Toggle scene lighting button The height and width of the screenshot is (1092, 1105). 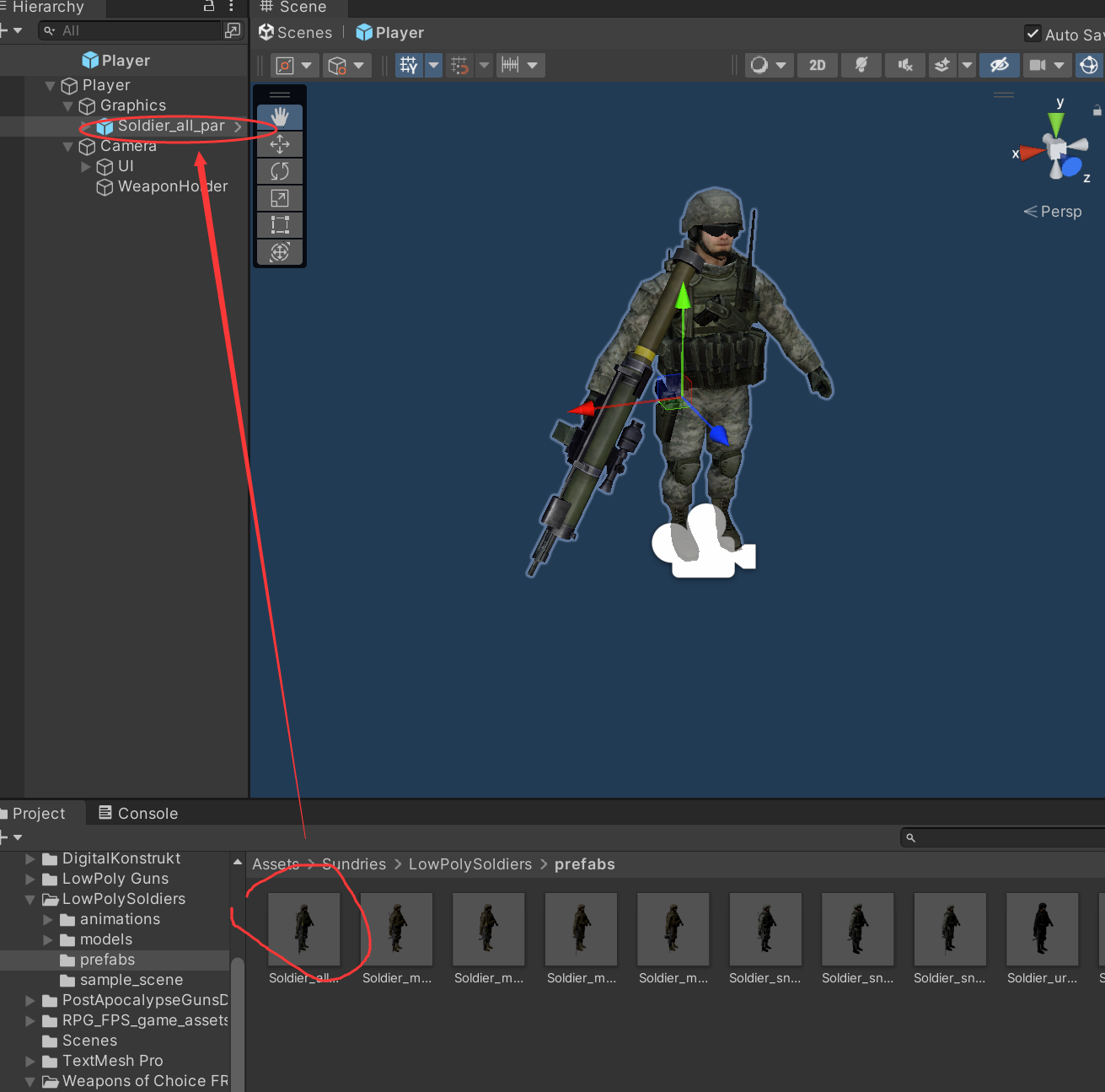861,66
